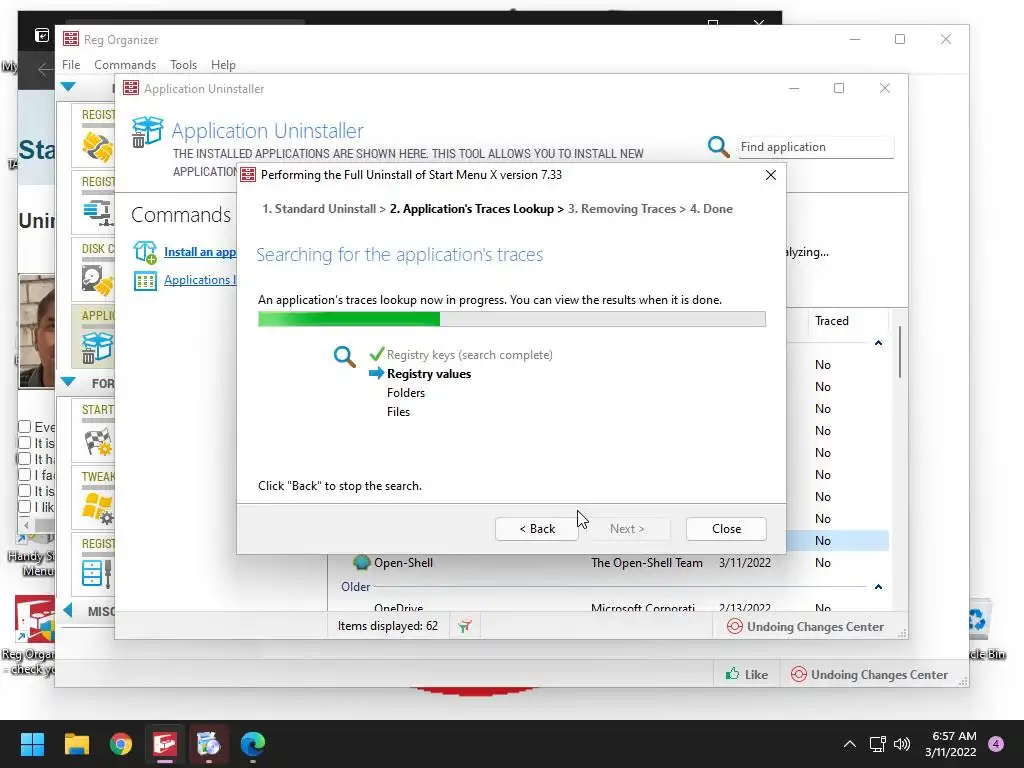Click the Back button in uninstall dialog
The height and width of the screenshot is (768, 1024).
click(536, 528)
